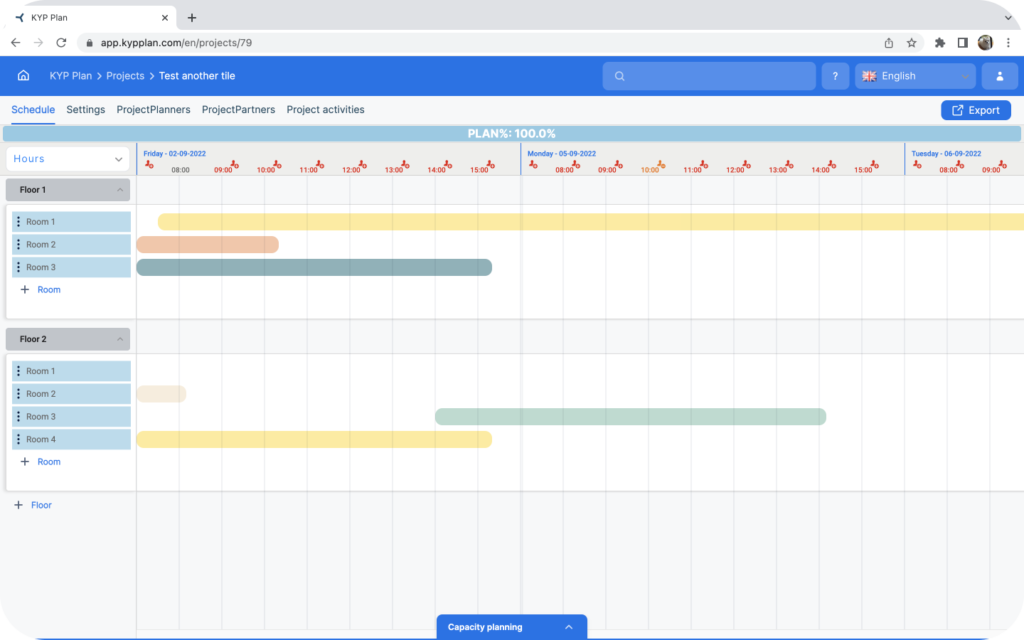This screenshot has width=1024, height=640.
Task: Open the browser extensions puzzle icon
Action: [x=939, y=43]
